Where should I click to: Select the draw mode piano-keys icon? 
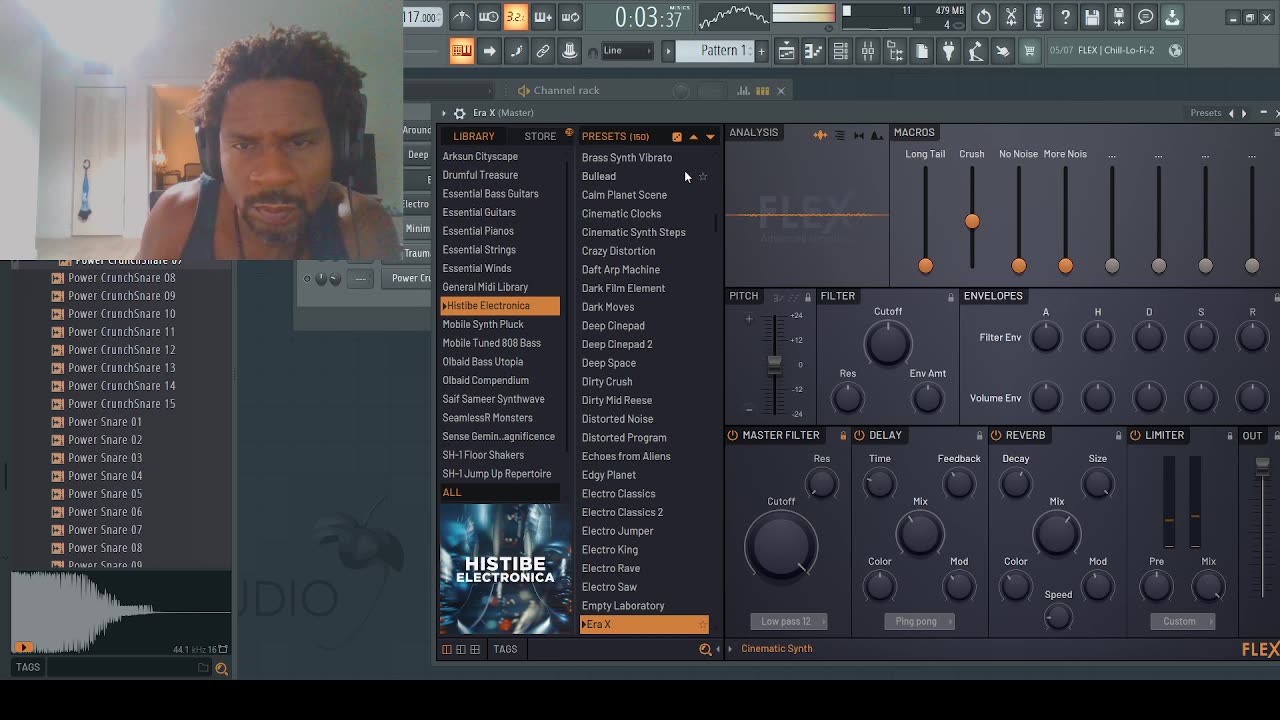pyautogui.click(x=461, y=51)
